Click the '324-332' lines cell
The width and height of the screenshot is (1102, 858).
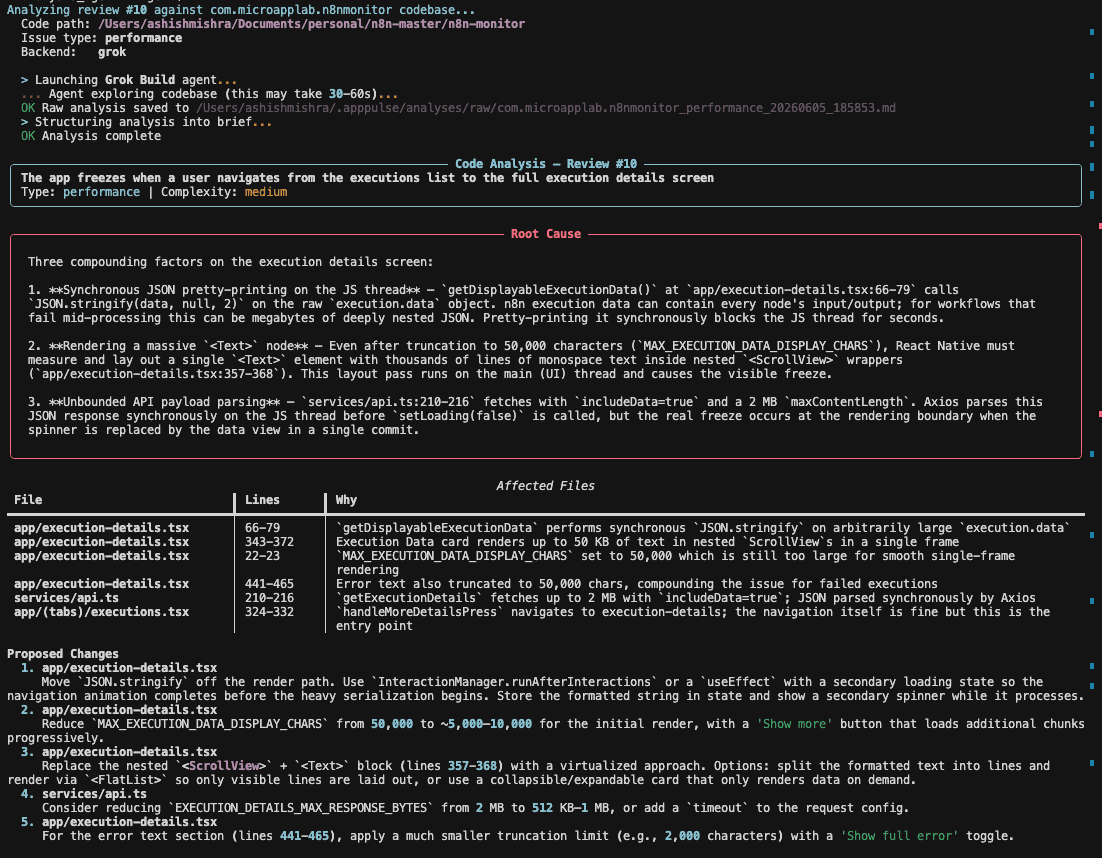[269, 613]
